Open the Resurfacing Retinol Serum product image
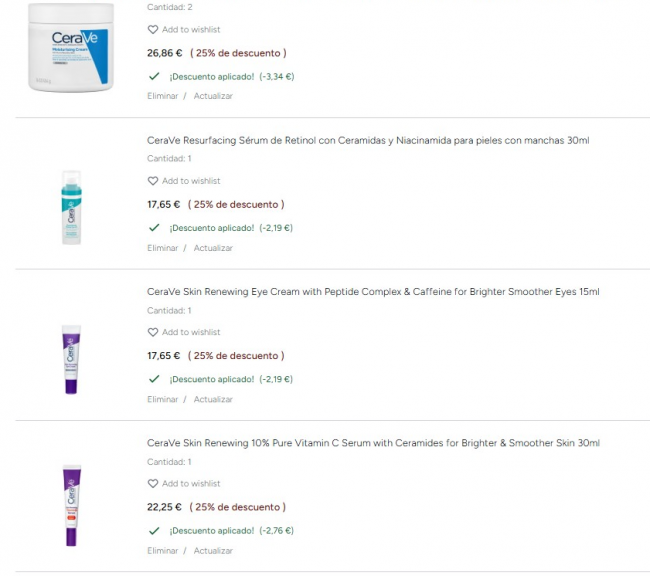Image resolution: width=650 pixels, height=576 pixels. (71, 207)
